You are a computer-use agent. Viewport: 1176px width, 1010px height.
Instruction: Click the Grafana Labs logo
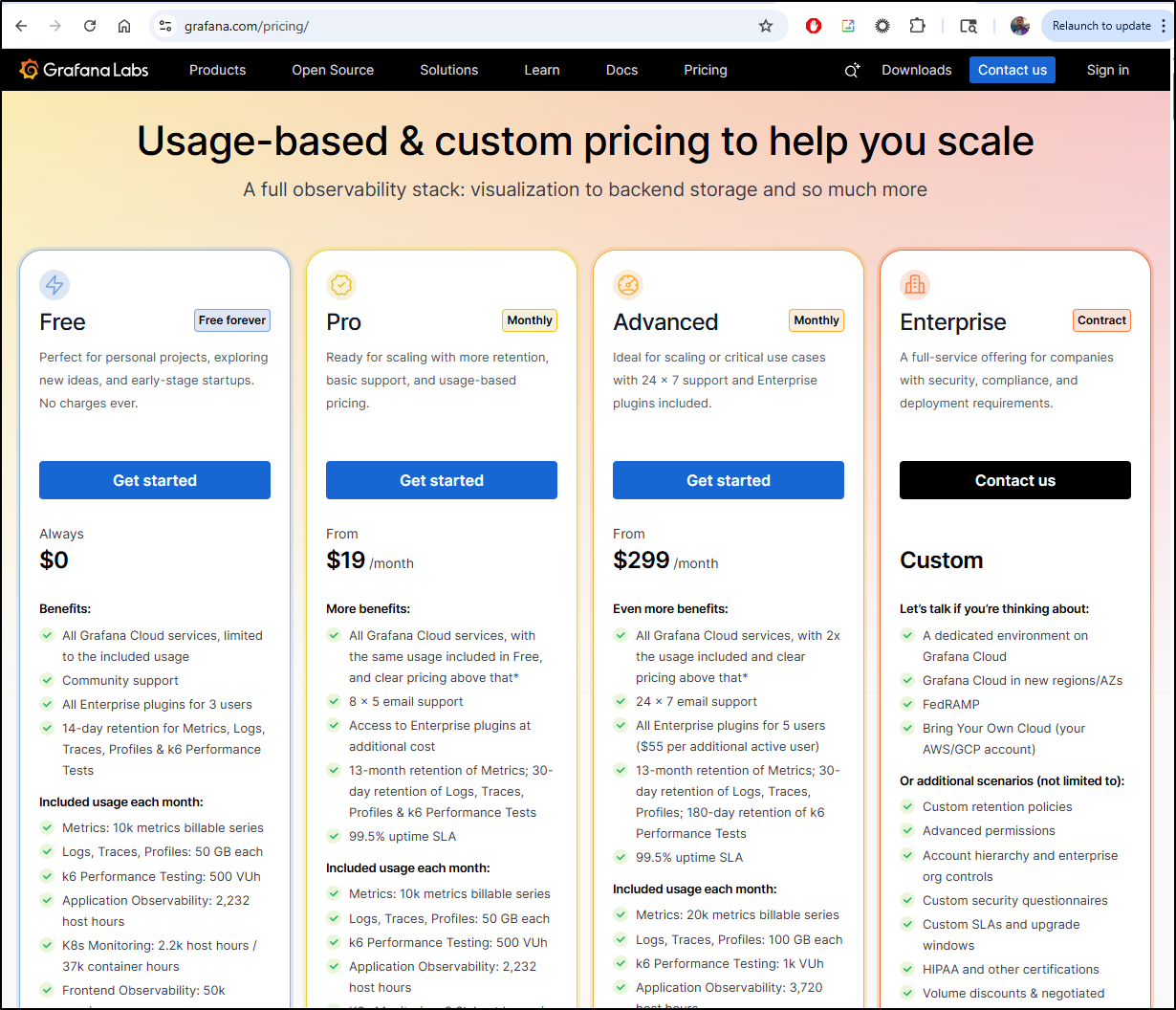(x=84, y=70)
